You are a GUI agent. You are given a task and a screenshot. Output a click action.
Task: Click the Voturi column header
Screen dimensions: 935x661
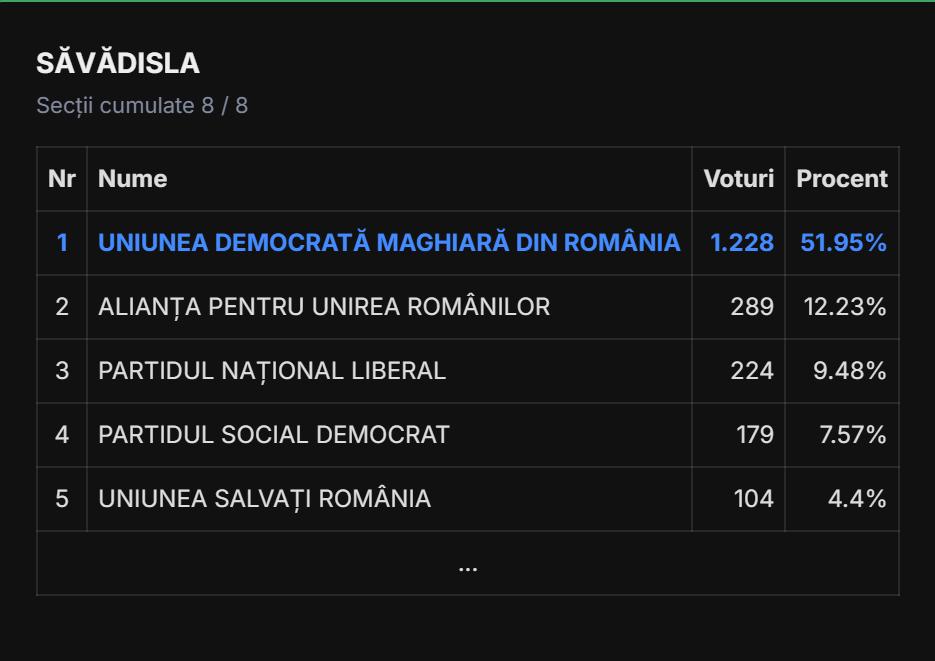(x=738, y=179)
